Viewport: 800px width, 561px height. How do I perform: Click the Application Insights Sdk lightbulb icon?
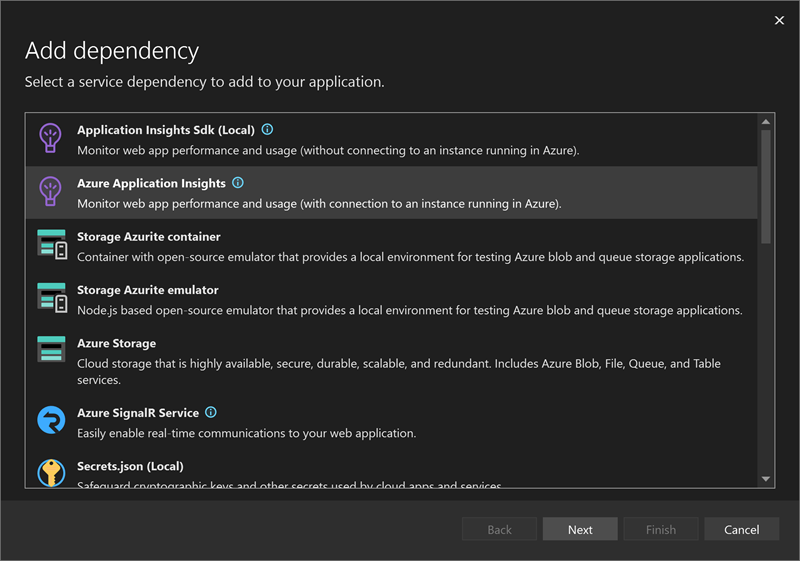tap(51, 138)
